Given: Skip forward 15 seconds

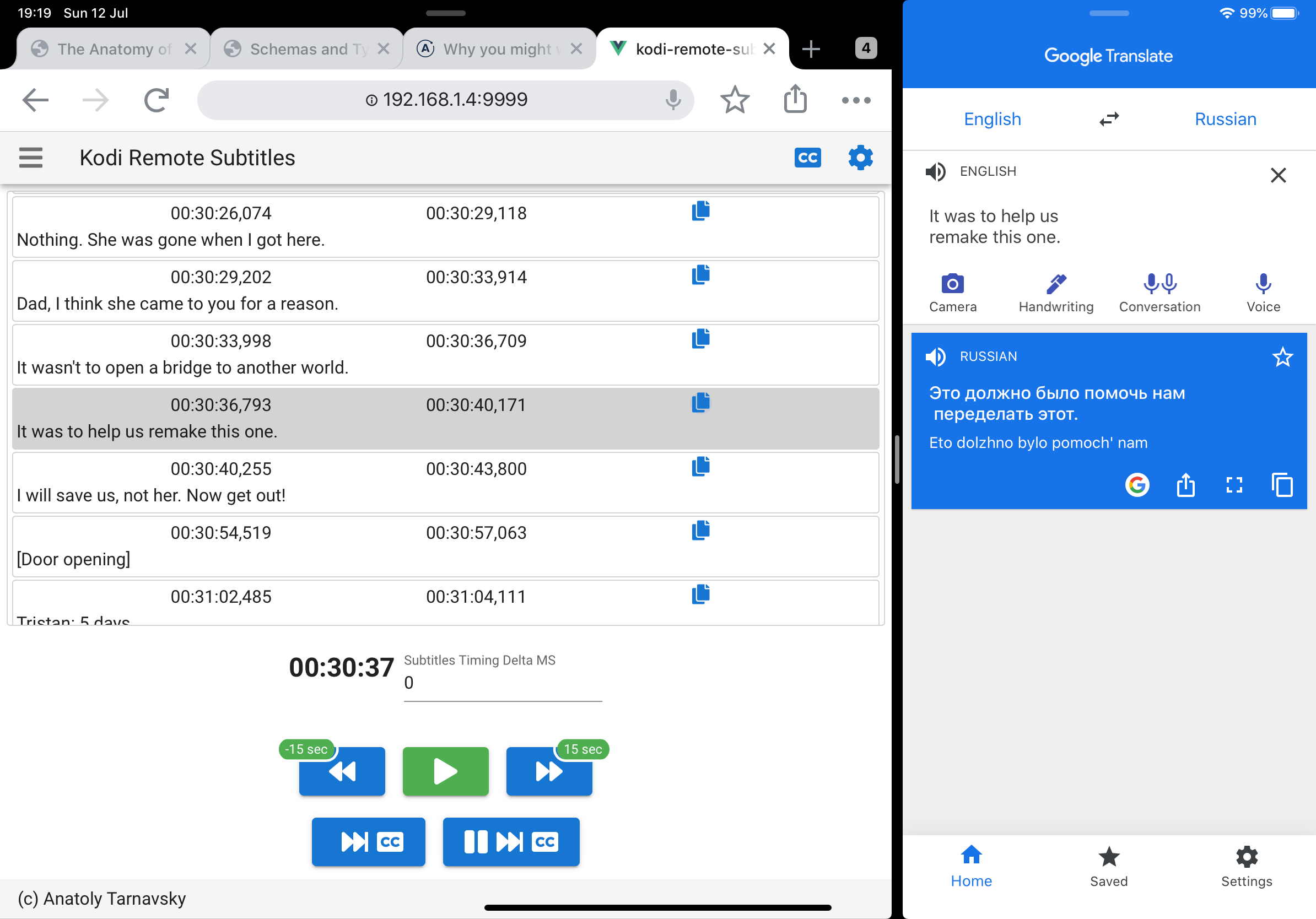Looking at the screenshot, I should [549, 771].
